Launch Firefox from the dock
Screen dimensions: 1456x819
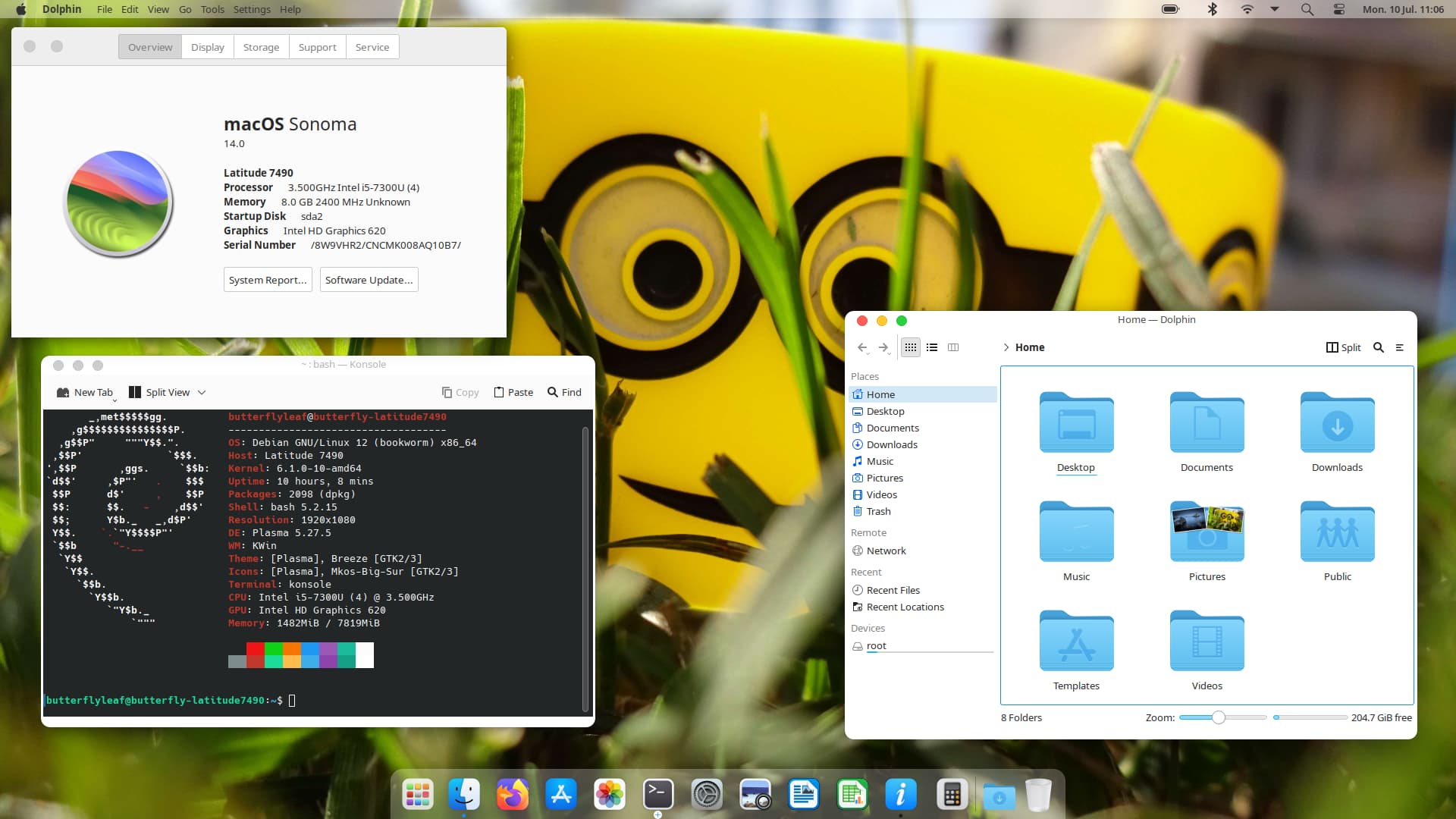[513, 795]
